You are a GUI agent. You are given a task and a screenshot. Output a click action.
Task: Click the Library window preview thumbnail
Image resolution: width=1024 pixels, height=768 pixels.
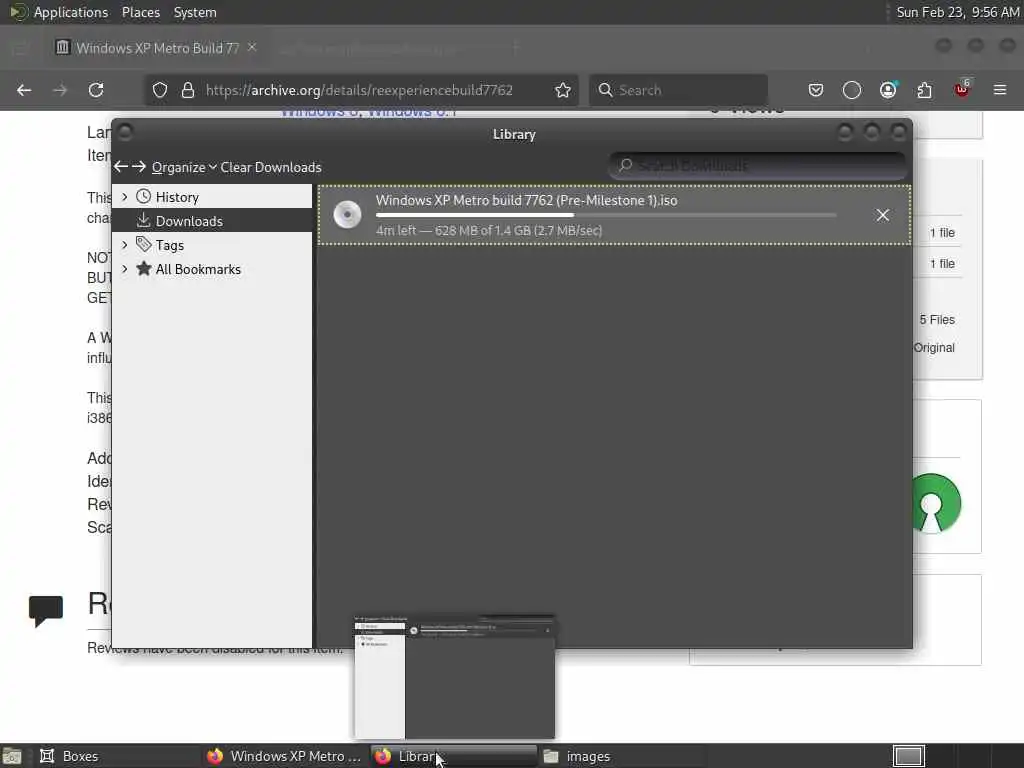tap(455, 677)
